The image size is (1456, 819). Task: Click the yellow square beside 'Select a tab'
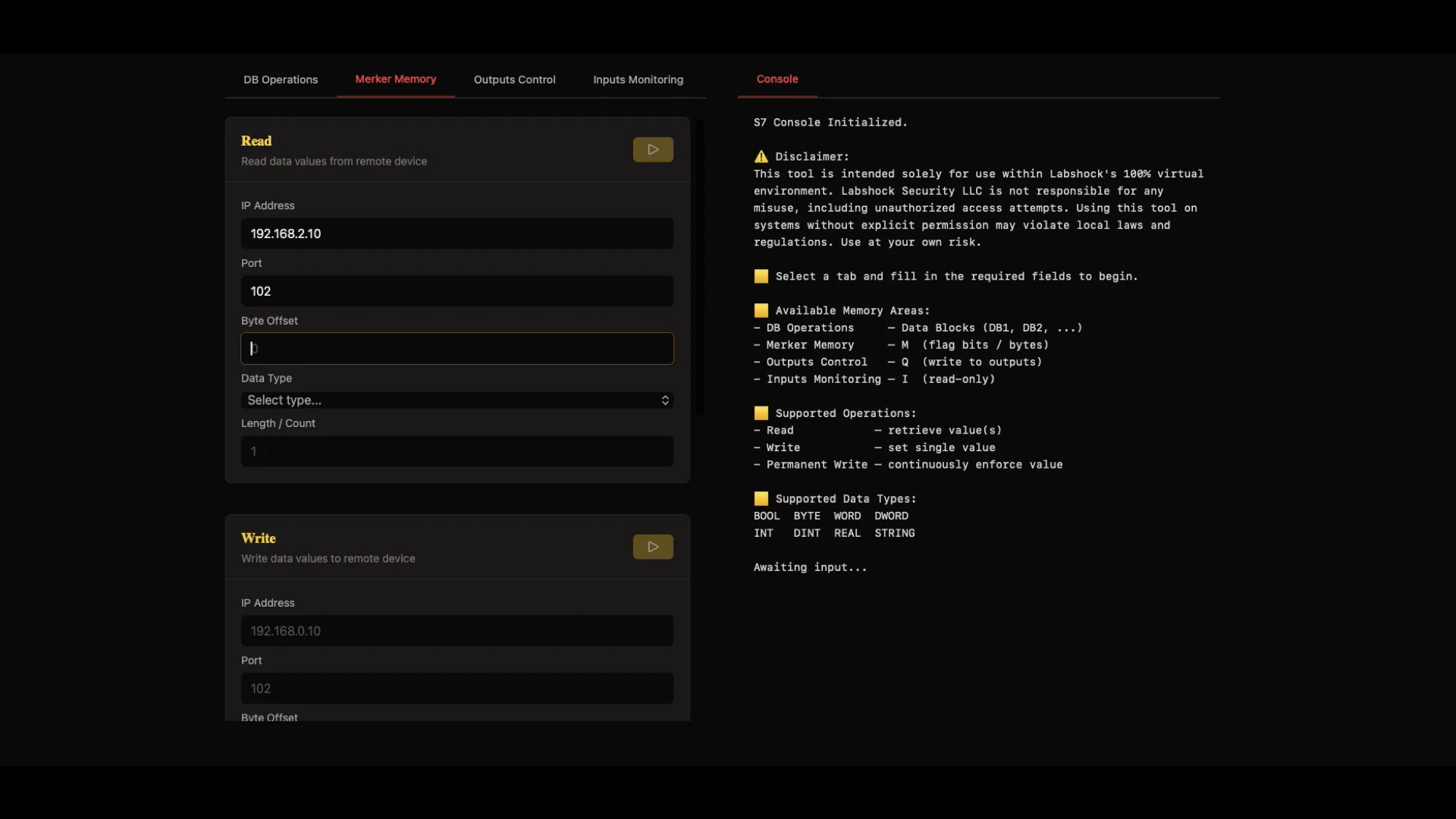tap(761, 276)
